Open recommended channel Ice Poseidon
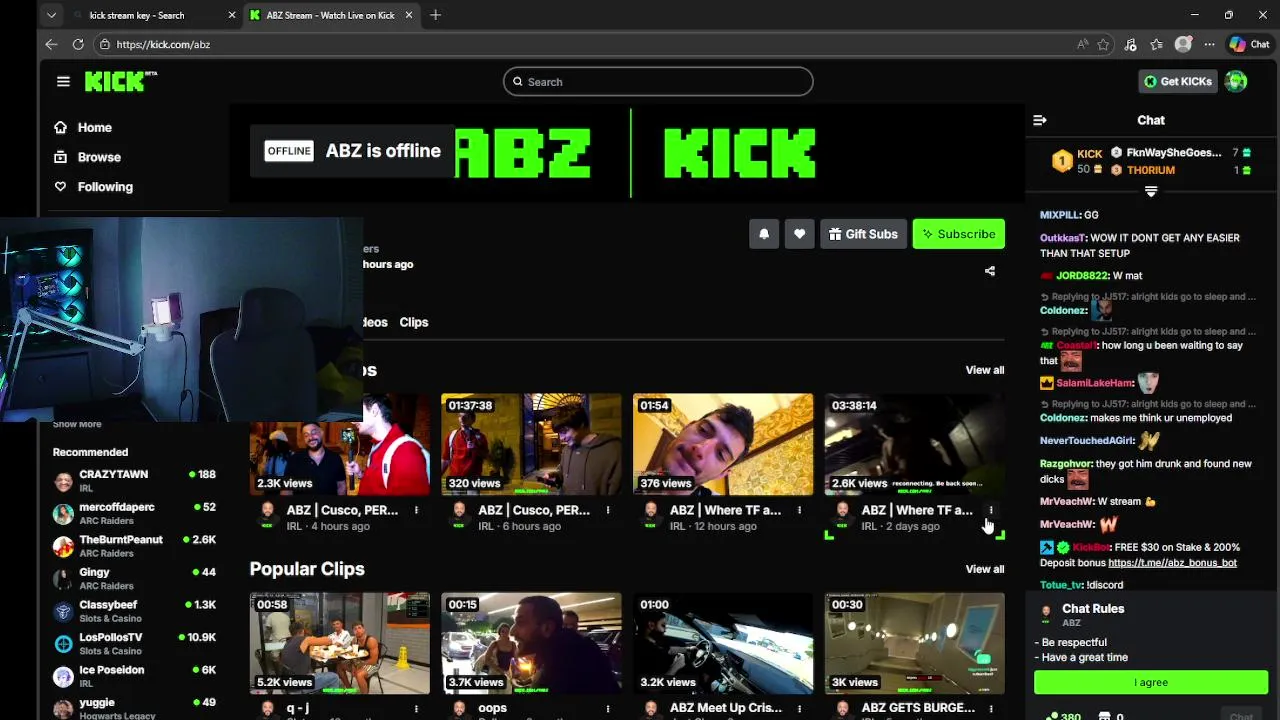This screenshot has width=1280, height=720. tap(134, 676)
